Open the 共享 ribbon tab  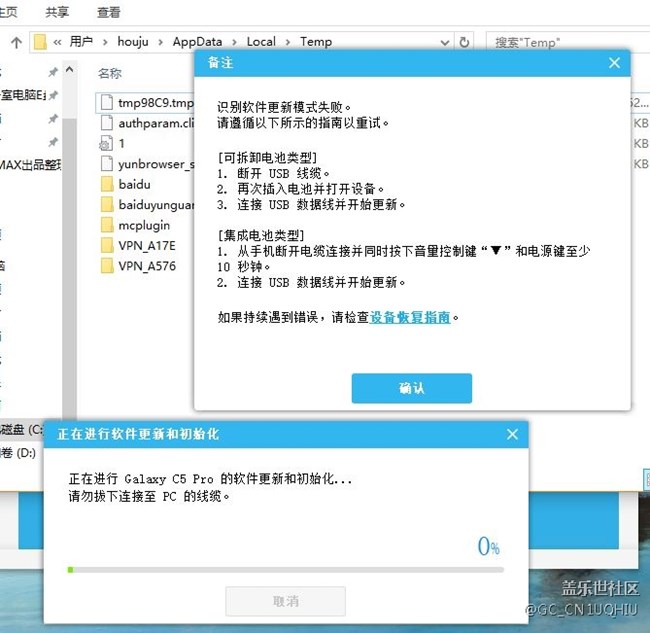click(x=57, y=12)
